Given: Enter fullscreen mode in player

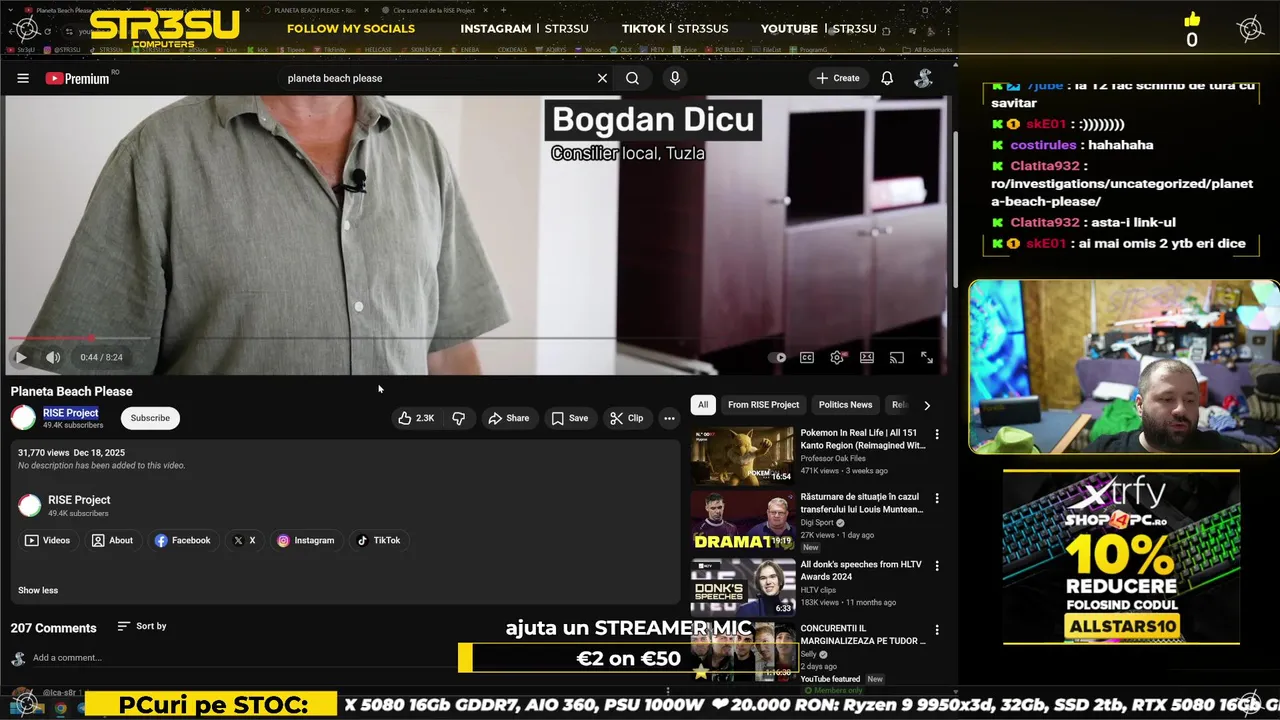Looking at the screenshot, I should [x=927, y=357].
